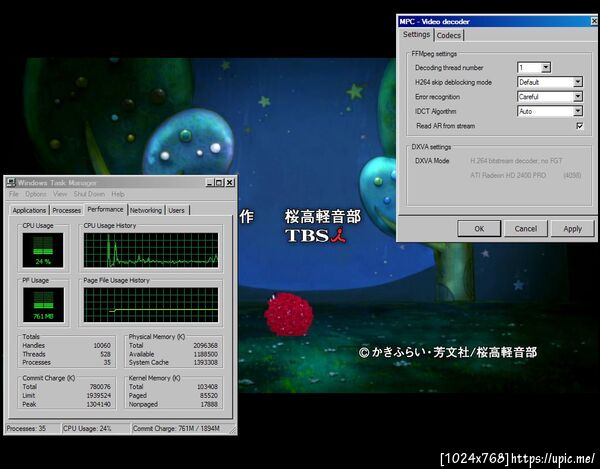Click the Apply button

tap(572, 229)
